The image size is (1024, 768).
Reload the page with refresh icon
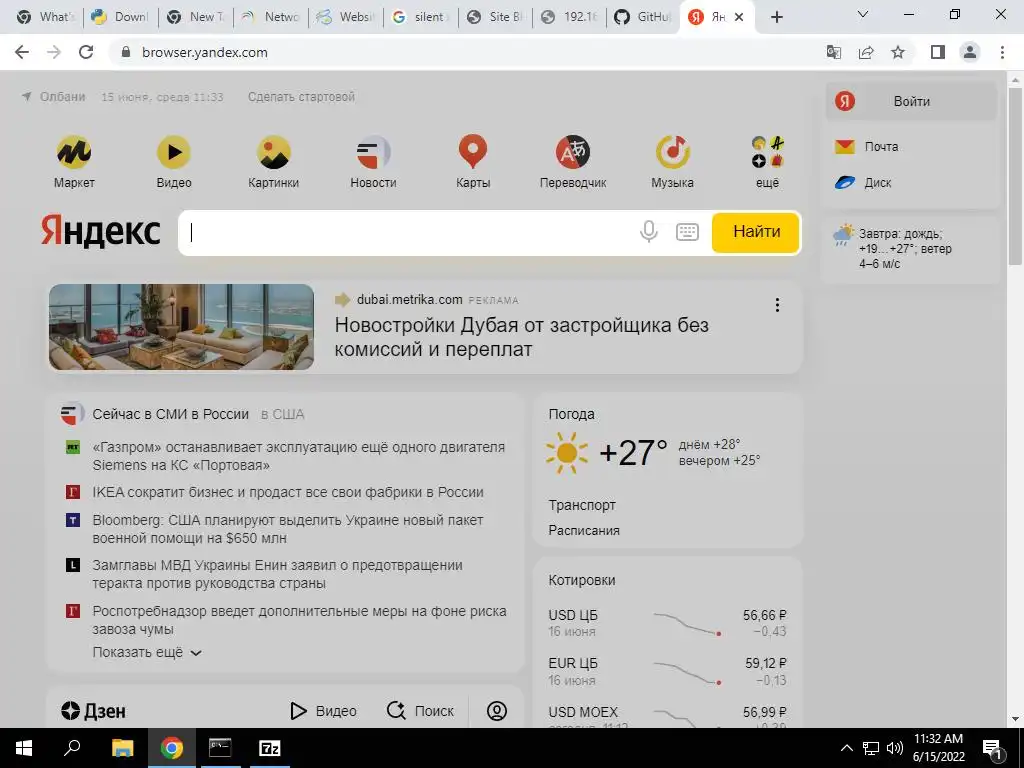tap(86, 52)
